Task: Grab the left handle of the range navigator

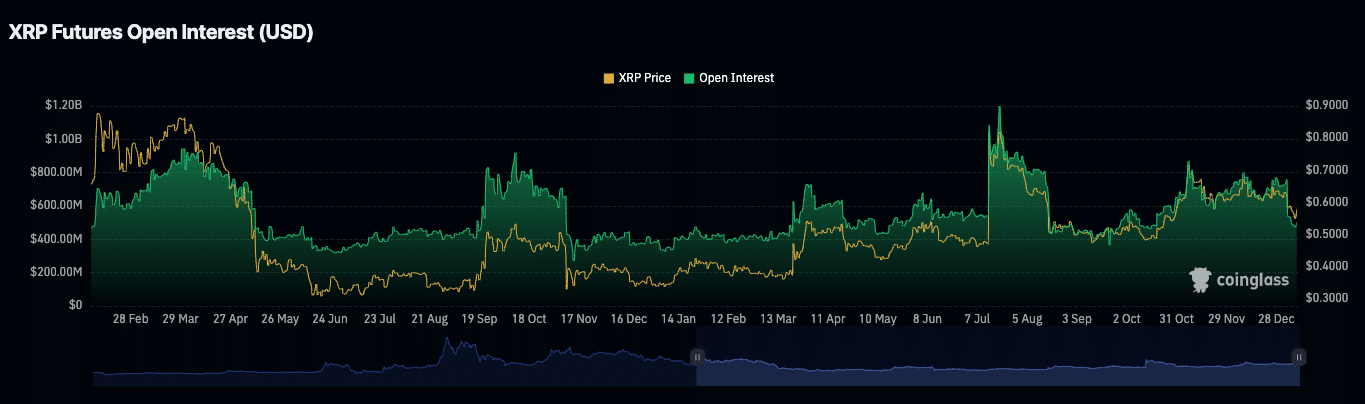Action: (x=697, y=356)
